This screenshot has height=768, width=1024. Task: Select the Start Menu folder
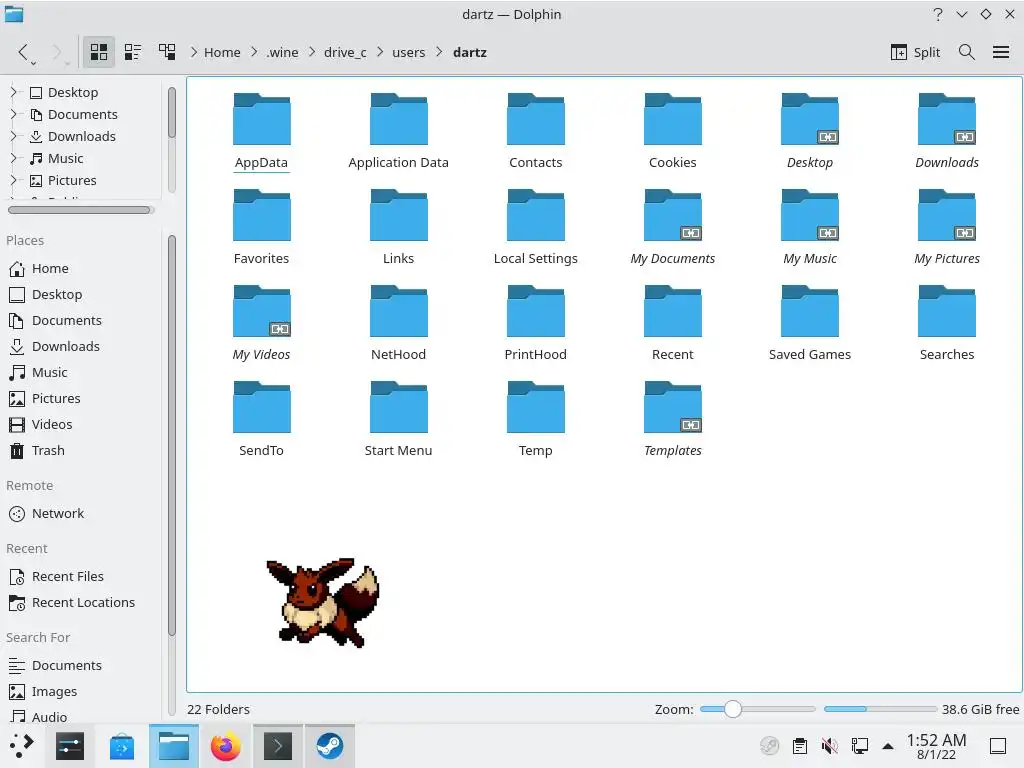click(398, 419)
